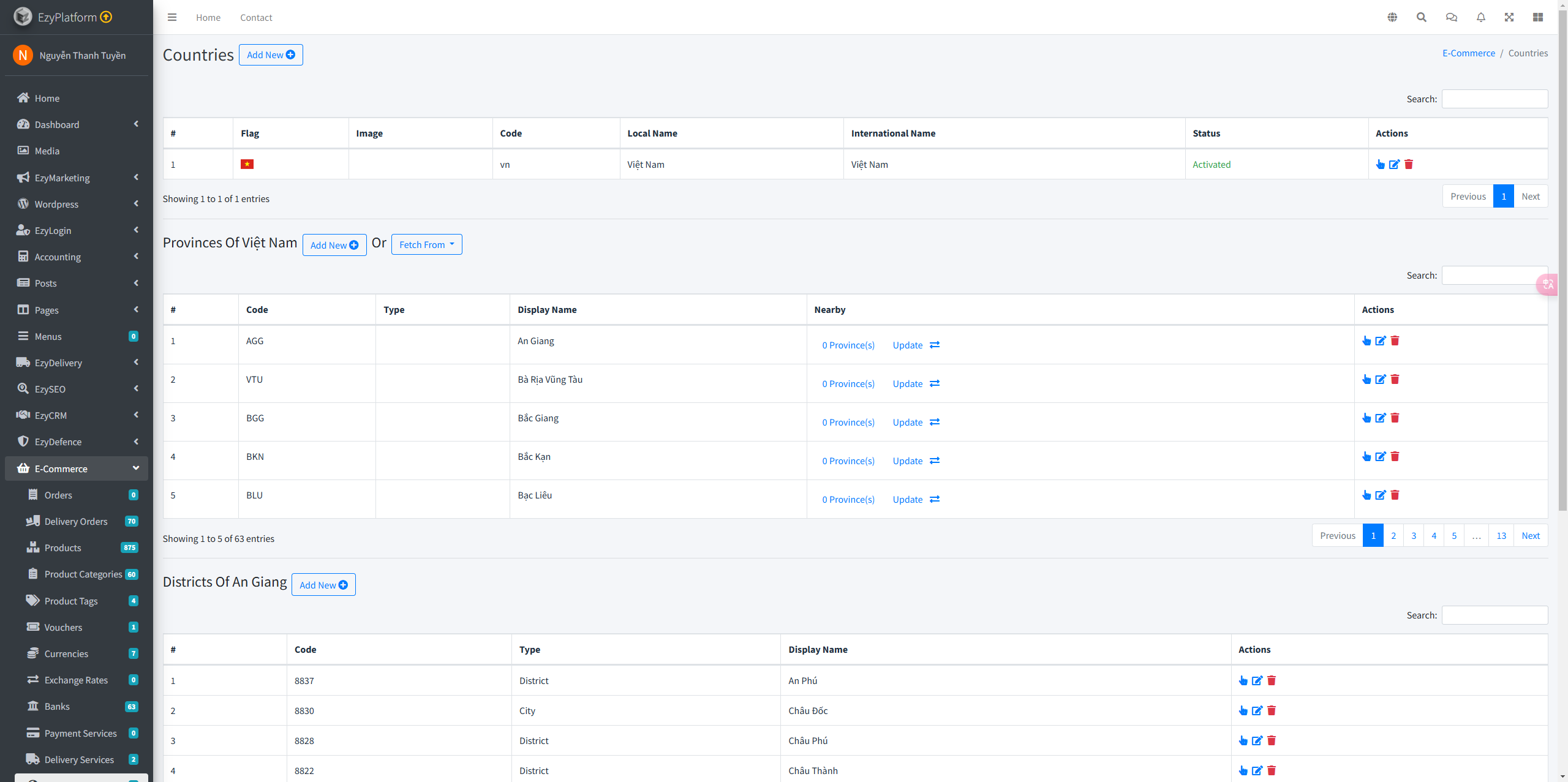Open the Fetch From dropdown
This screenshot has width=1568, height=782.
tap(426, 244)
